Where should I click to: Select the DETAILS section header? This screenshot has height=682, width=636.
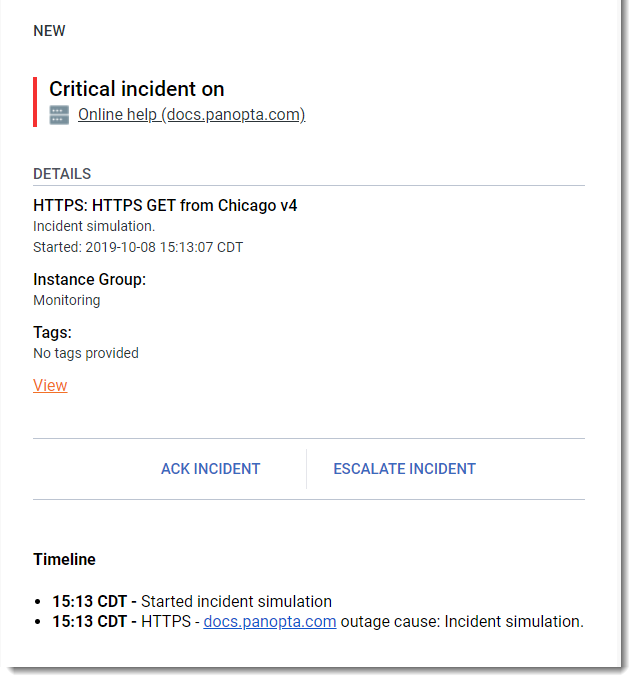tap(62, 174)
